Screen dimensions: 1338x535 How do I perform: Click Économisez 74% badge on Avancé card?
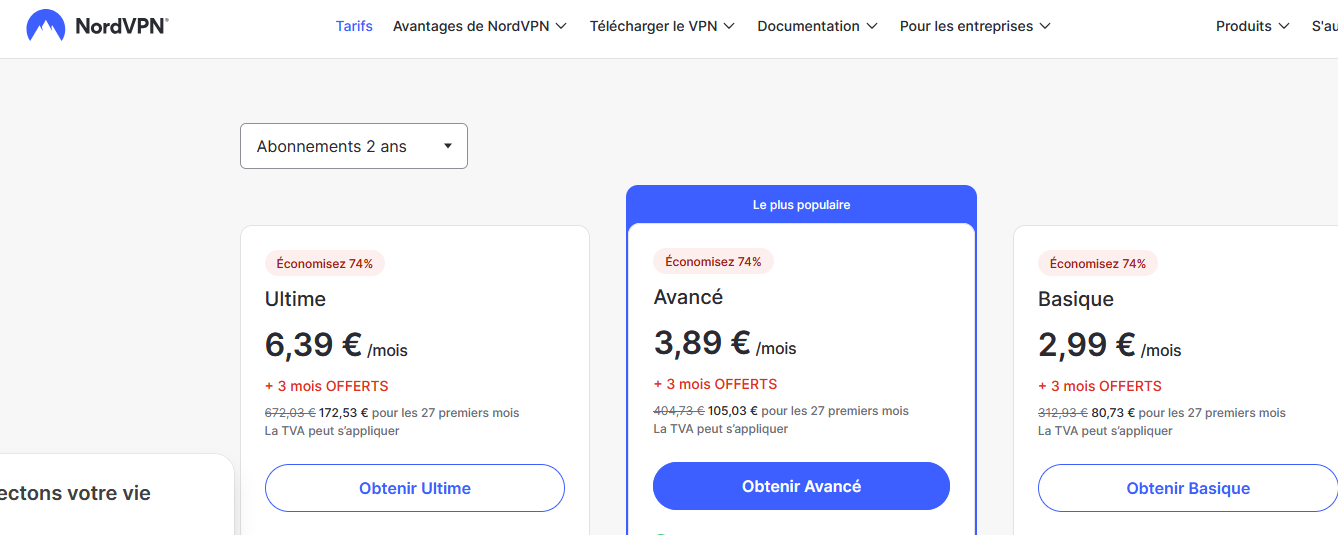[713, 262]
